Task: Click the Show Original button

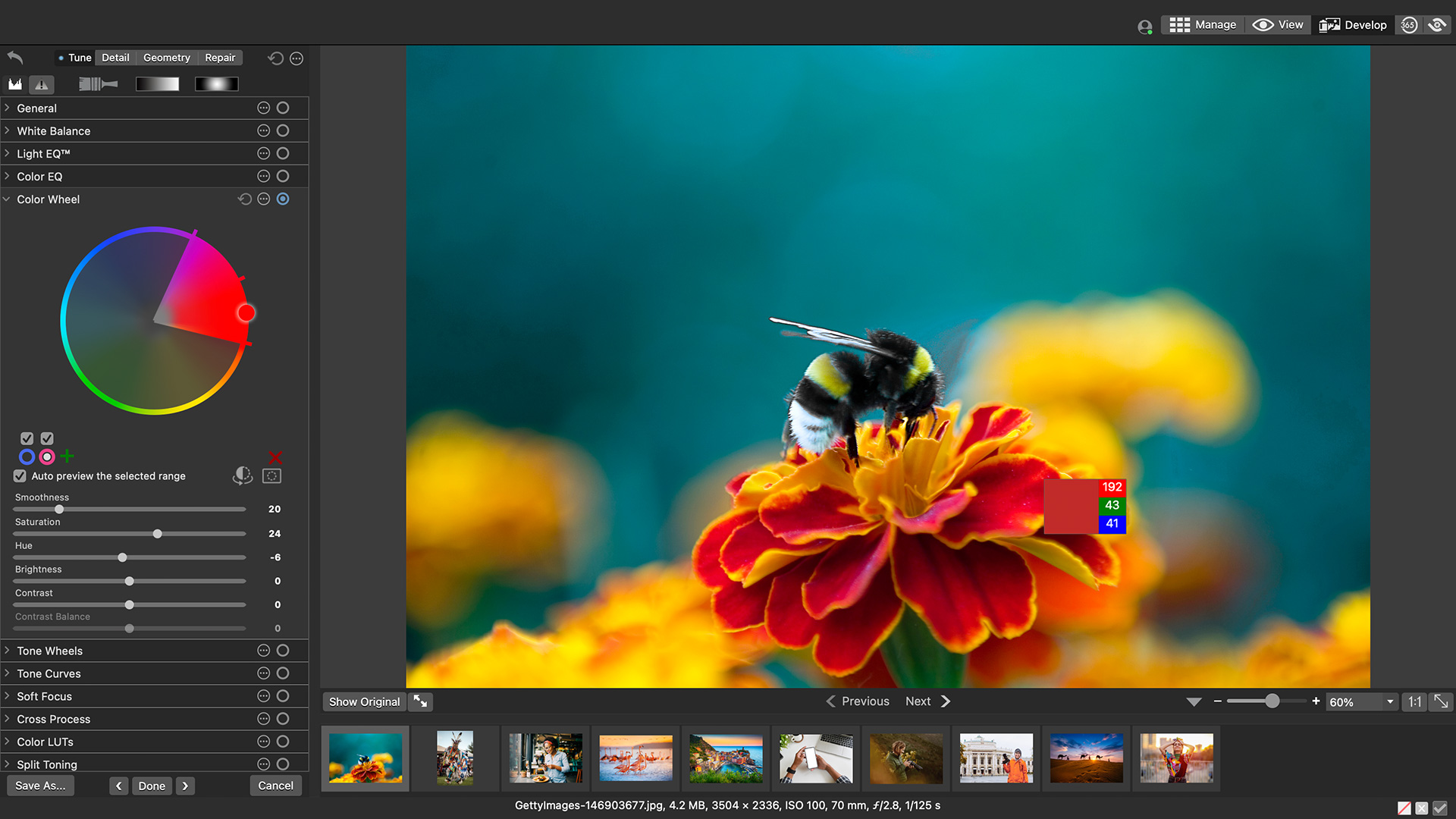Action: tap(364, 701)
